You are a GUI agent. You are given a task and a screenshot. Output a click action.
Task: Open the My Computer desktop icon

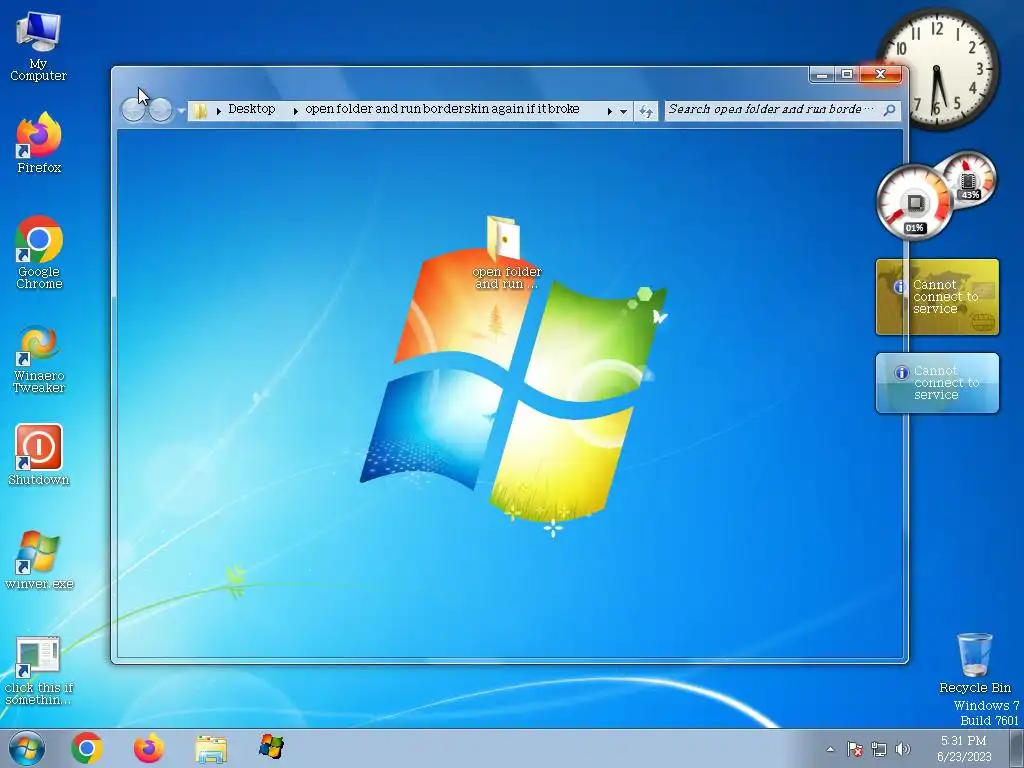tap(39, 46)
